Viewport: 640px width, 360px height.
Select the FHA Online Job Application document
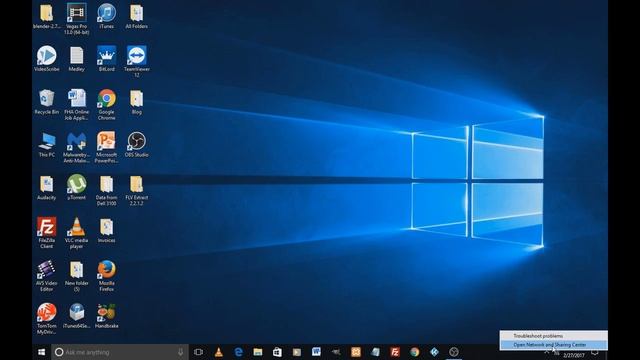click(77, 104)
